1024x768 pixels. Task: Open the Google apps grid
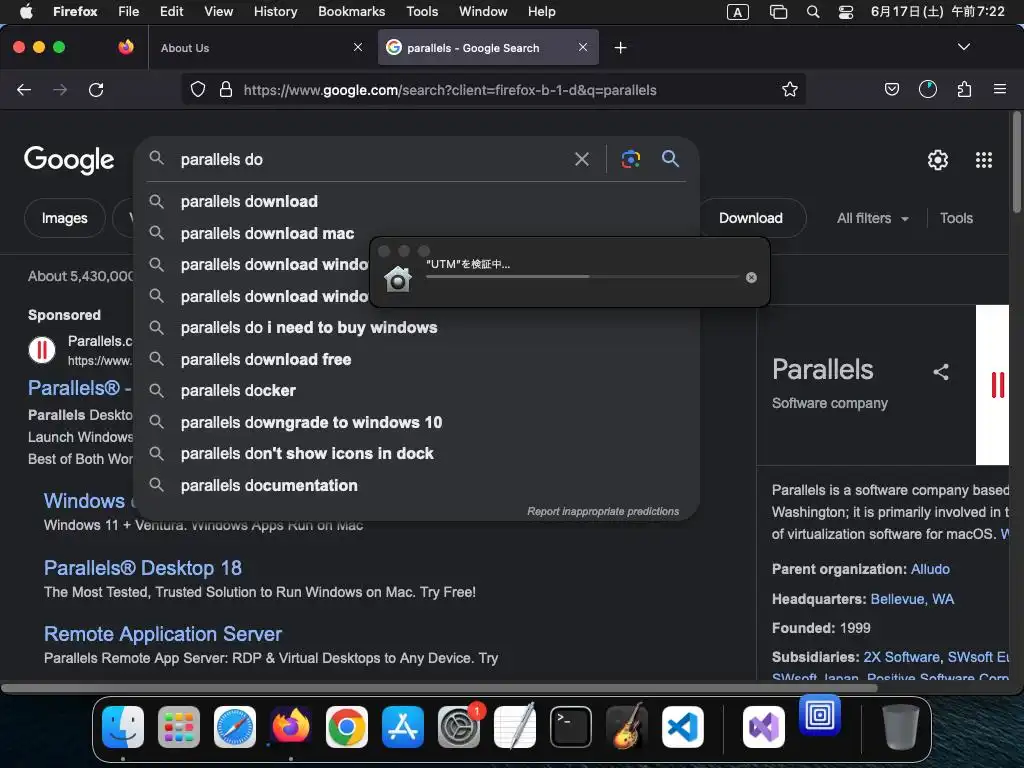tap(984, 160)
